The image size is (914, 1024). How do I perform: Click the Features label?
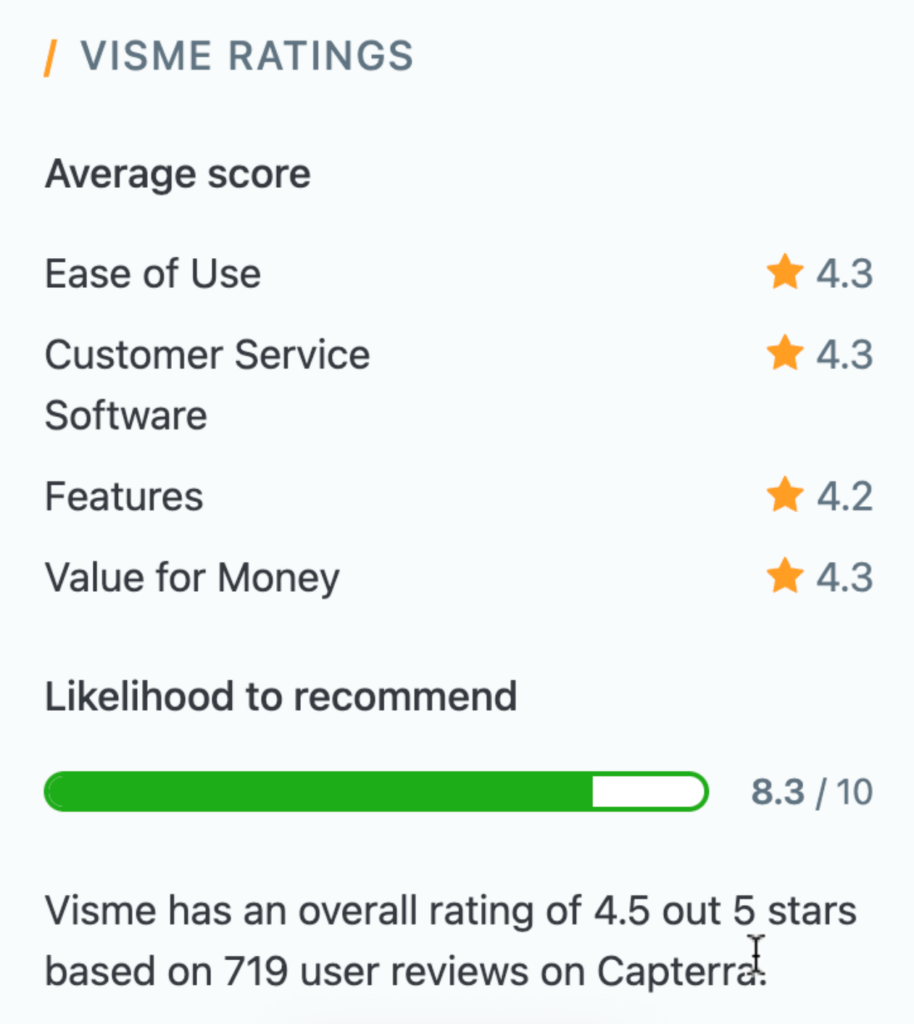click(x=124, y=496)
